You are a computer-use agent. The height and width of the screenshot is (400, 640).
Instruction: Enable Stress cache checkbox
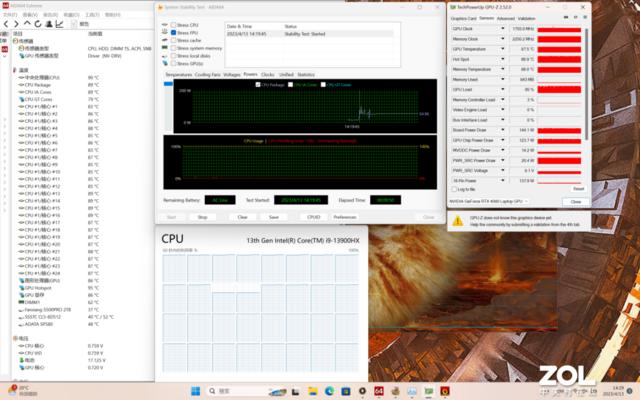173,40
